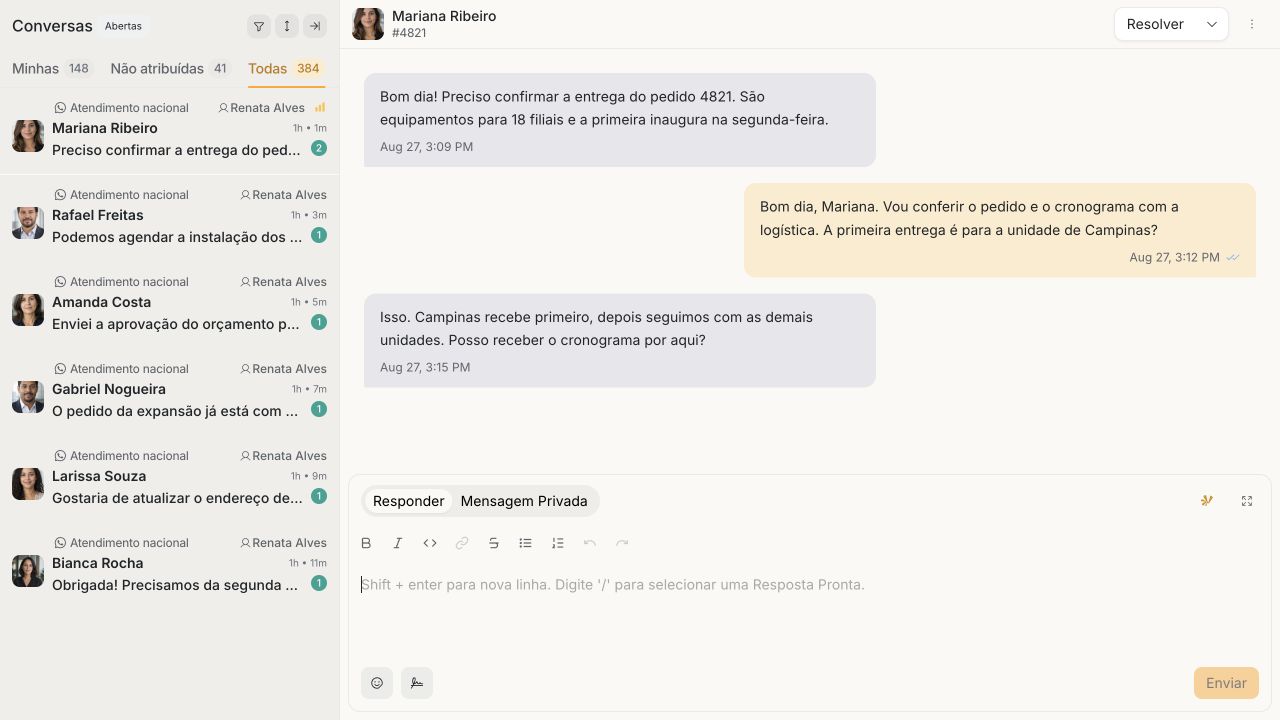Select the Responder mode
Screen dimensions: 1280x720
click(x=408, y=501)
